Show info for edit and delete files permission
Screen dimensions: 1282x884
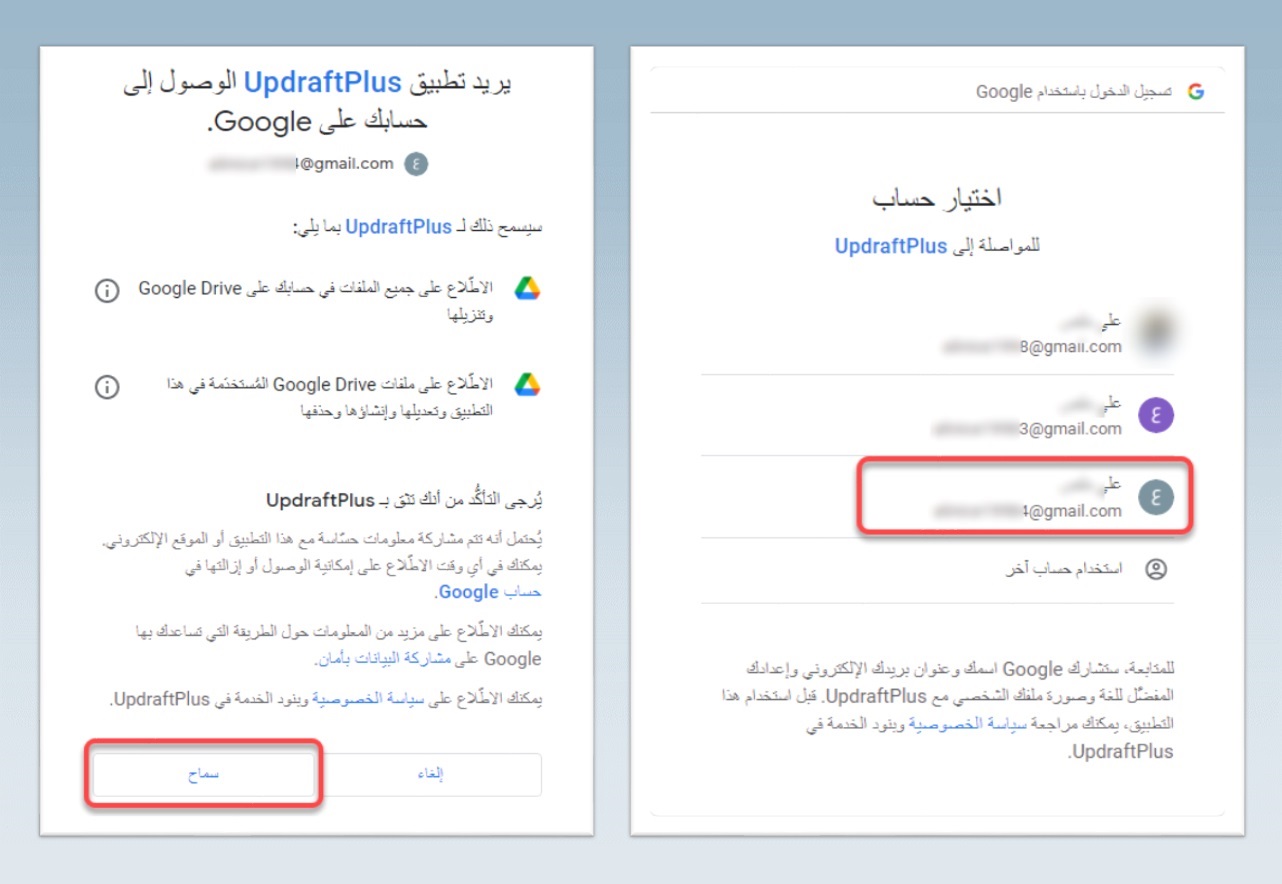click(107, 387)
